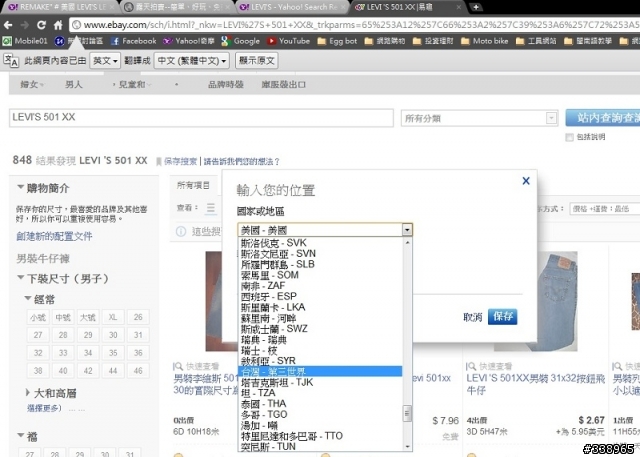Select 南非 - ZAF in the country list
Image resolution: width=640 pixels, height=457 pixels.
tap(320, 286)
